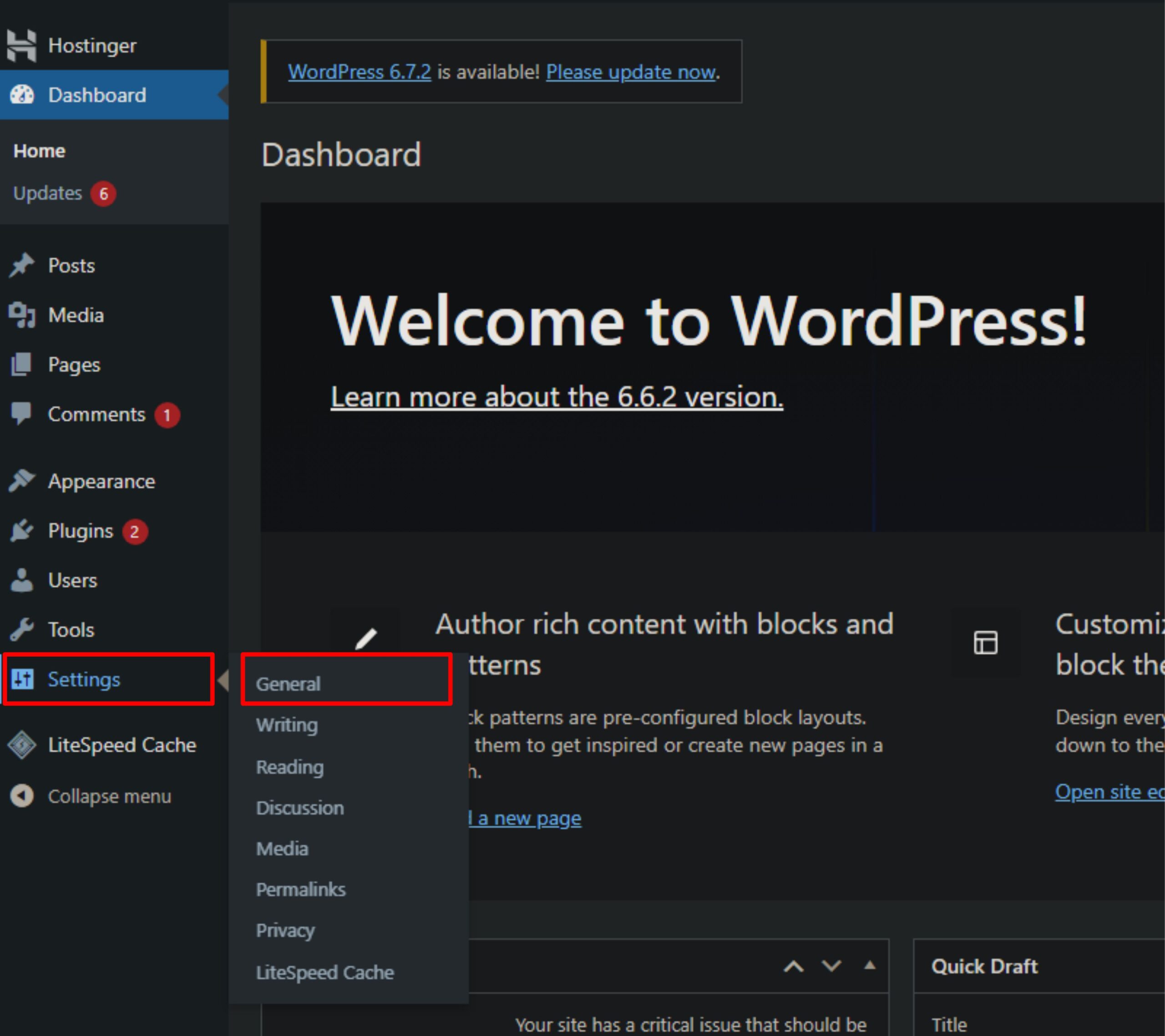Move widget up with the chevron
Image resolution: width=1165 pixels, height=1036 pixels.
[x=793, y=966]
